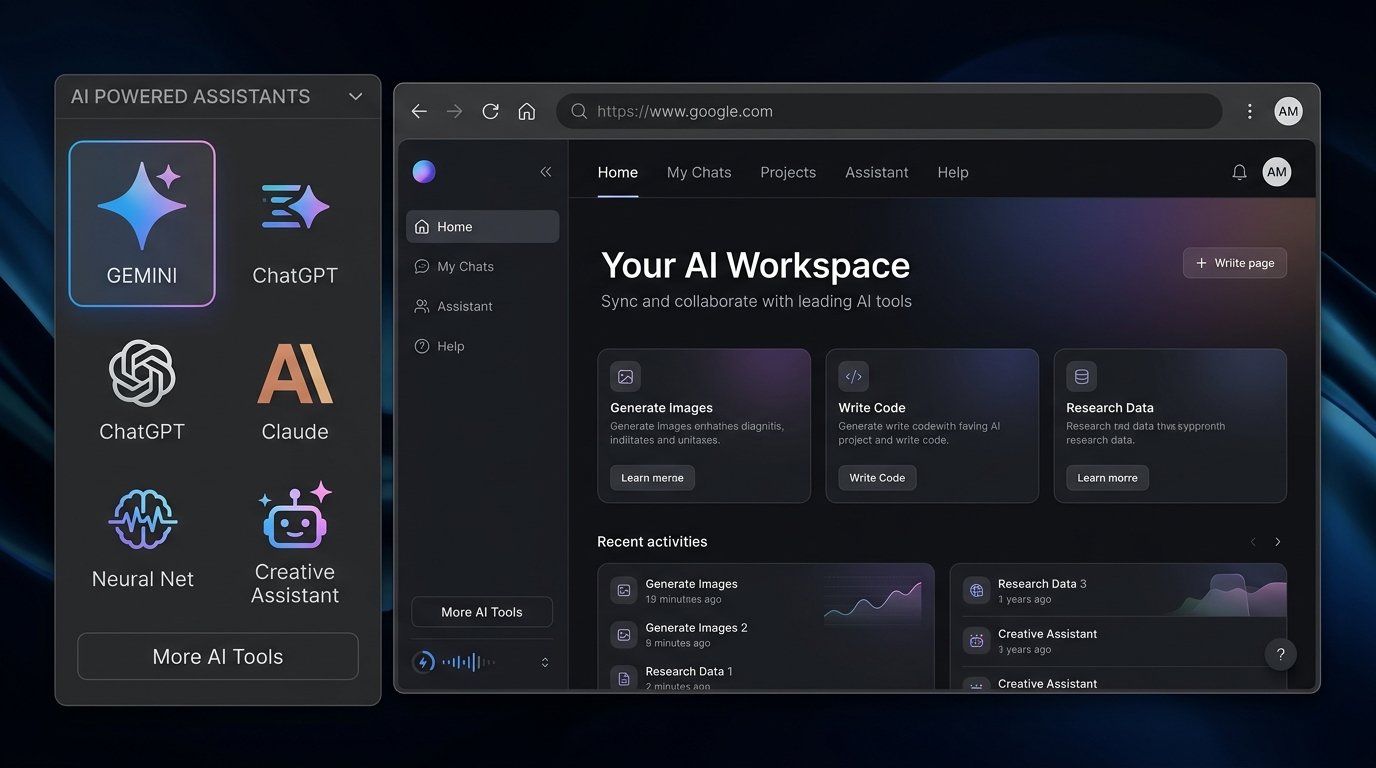1376x768 pixels.
Task: Show next recent activities with right arrow
Action: pos(1277,542)
